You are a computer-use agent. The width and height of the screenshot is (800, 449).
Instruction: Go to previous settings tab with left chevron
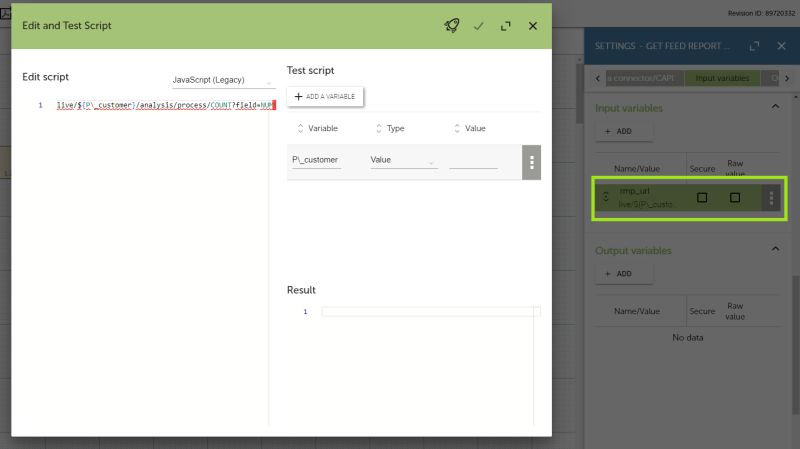click(598, 79)
